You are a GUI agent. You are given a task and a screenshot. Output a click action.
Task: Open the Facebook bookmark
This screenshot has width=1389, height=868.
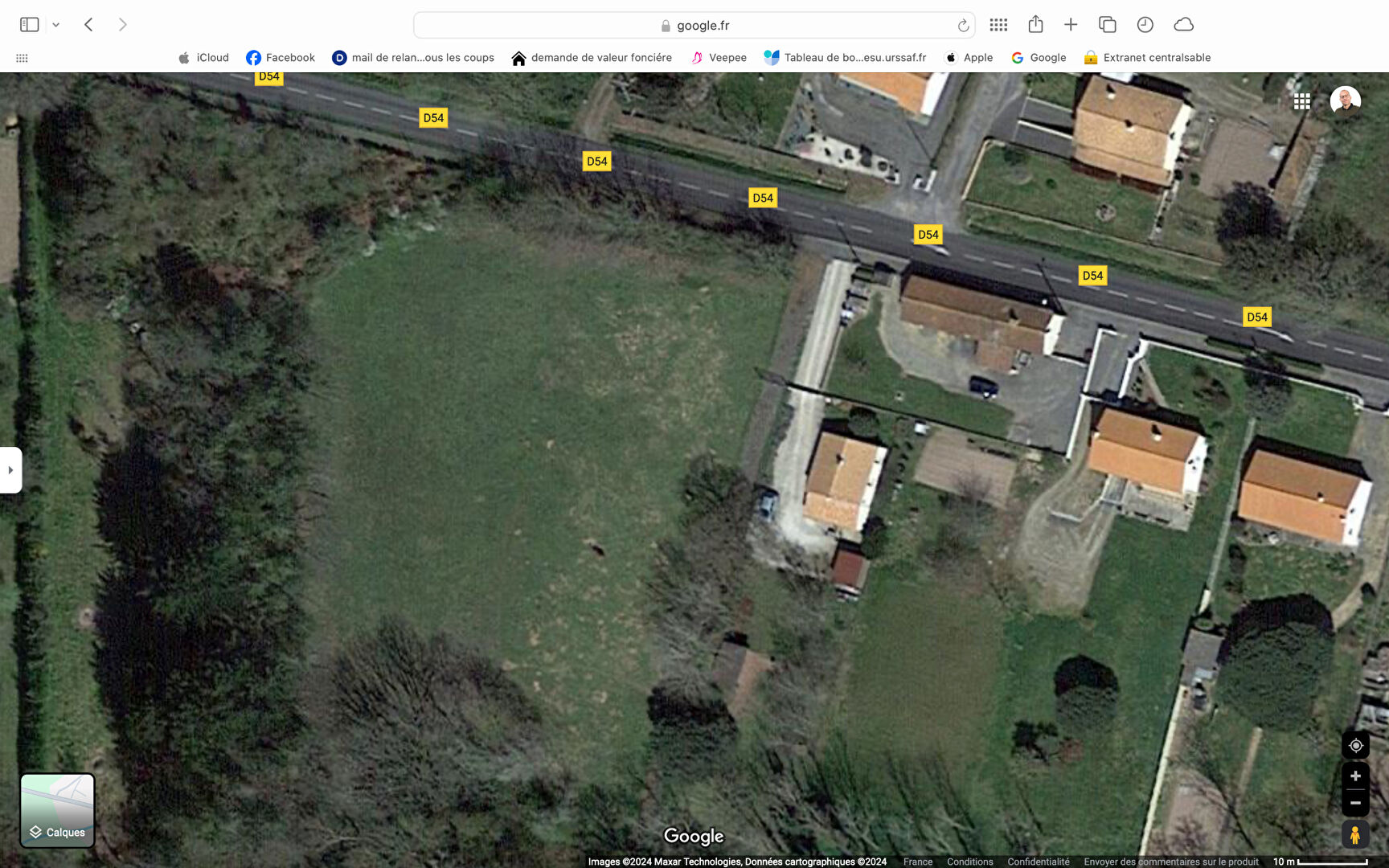pos(280,57)
